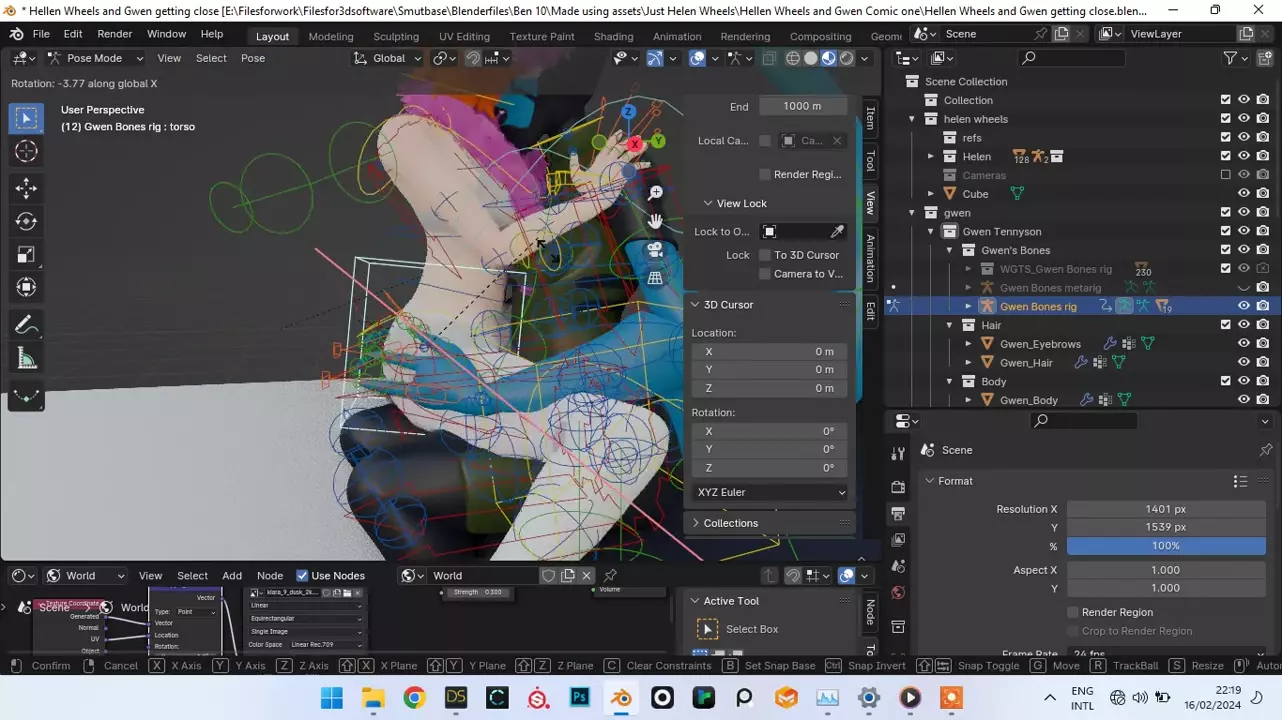Open the Pose Mode dropdown
Image resolution: width=1282 pixels, height=720 pixels.
pyautogui.click(x=94, y=58)
